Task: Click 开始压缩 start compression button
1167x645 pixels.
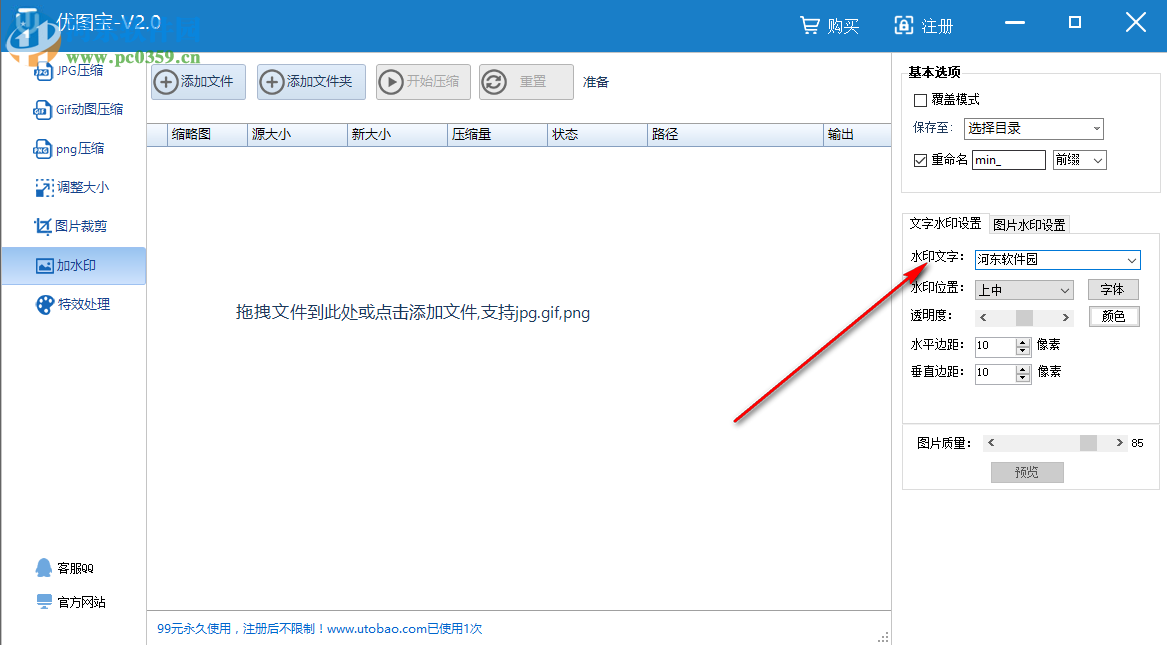Action: (x=423, y=82)
